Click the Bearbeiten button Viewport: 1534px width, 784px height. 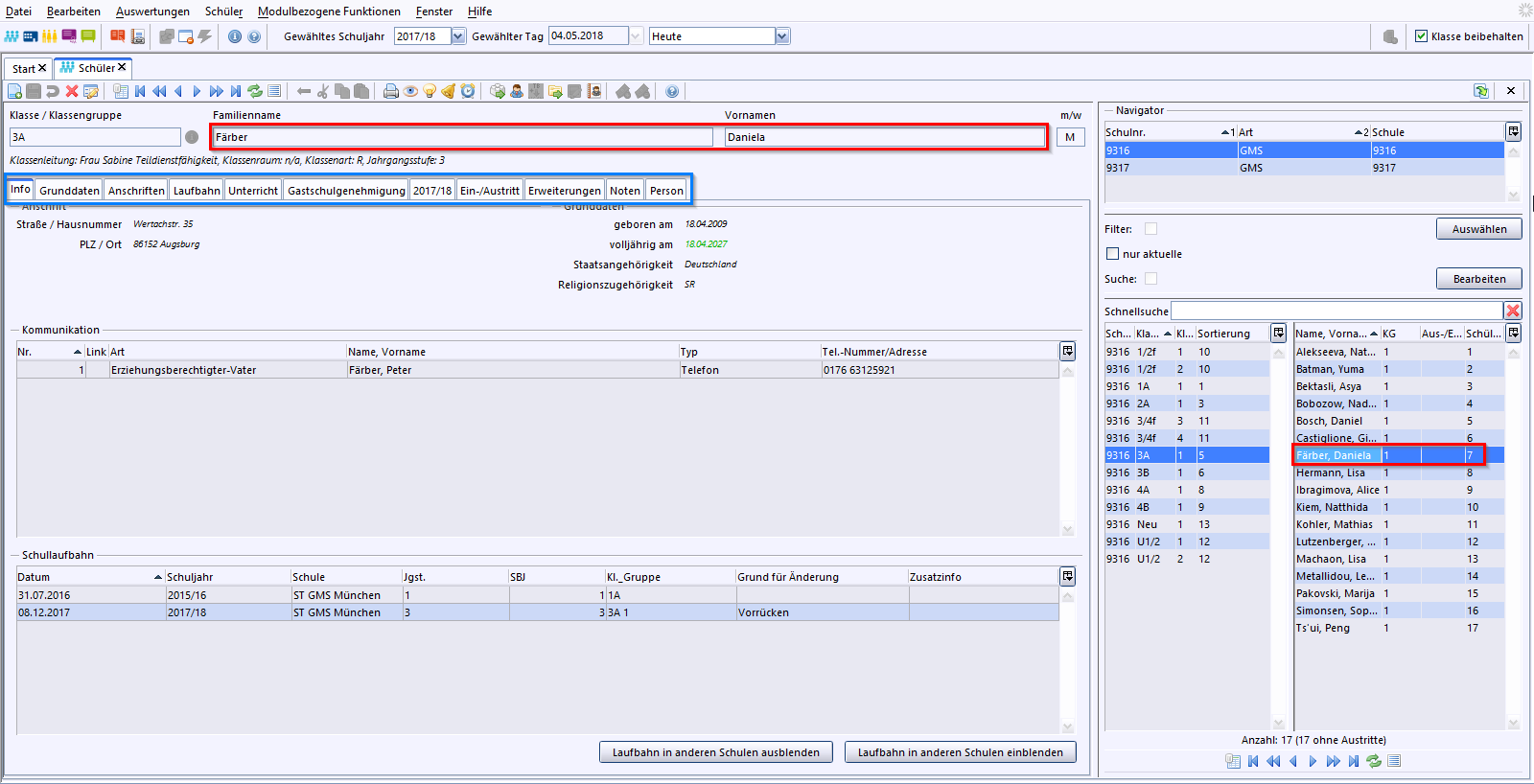(x=1479, y=279)
